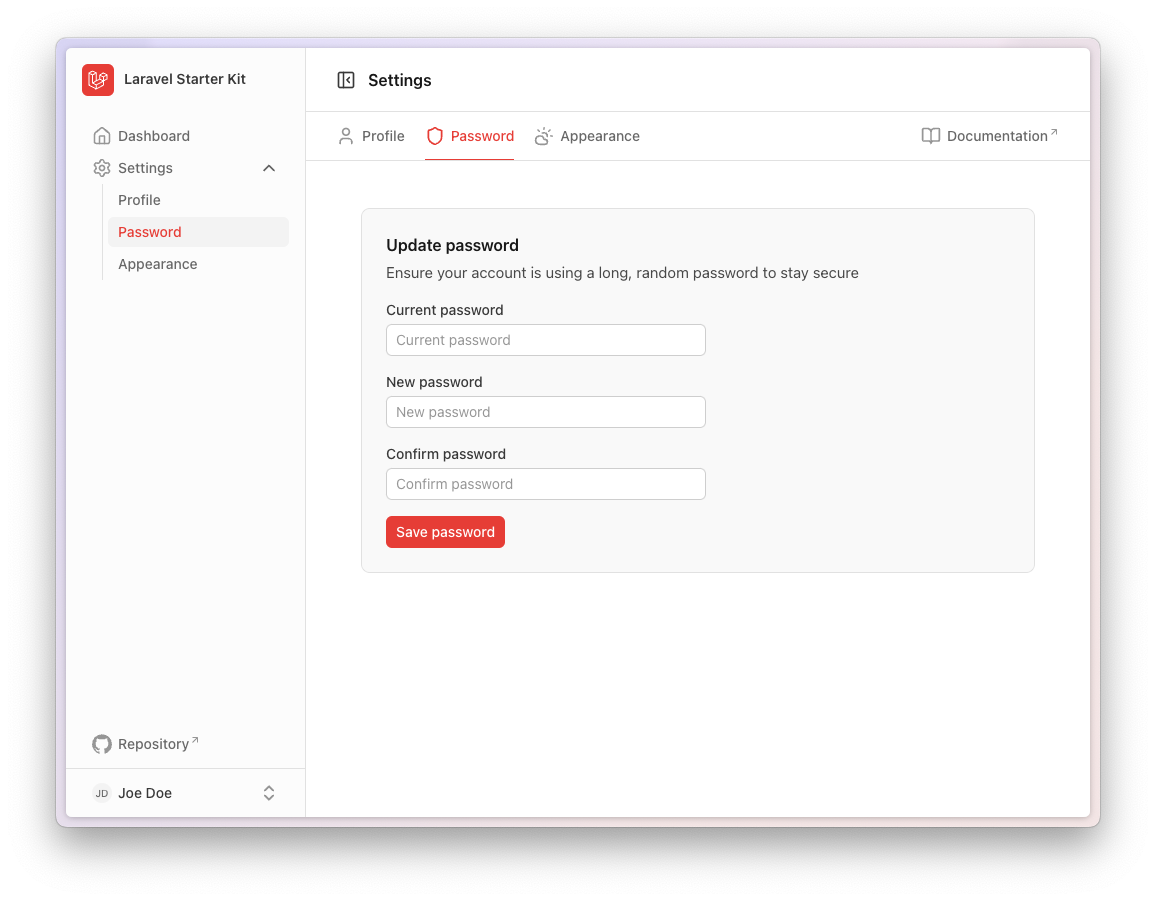This screenshot has height=901, width=1156.
Task: Toggle the sidebar collapse icon
Action: (346, 80)
